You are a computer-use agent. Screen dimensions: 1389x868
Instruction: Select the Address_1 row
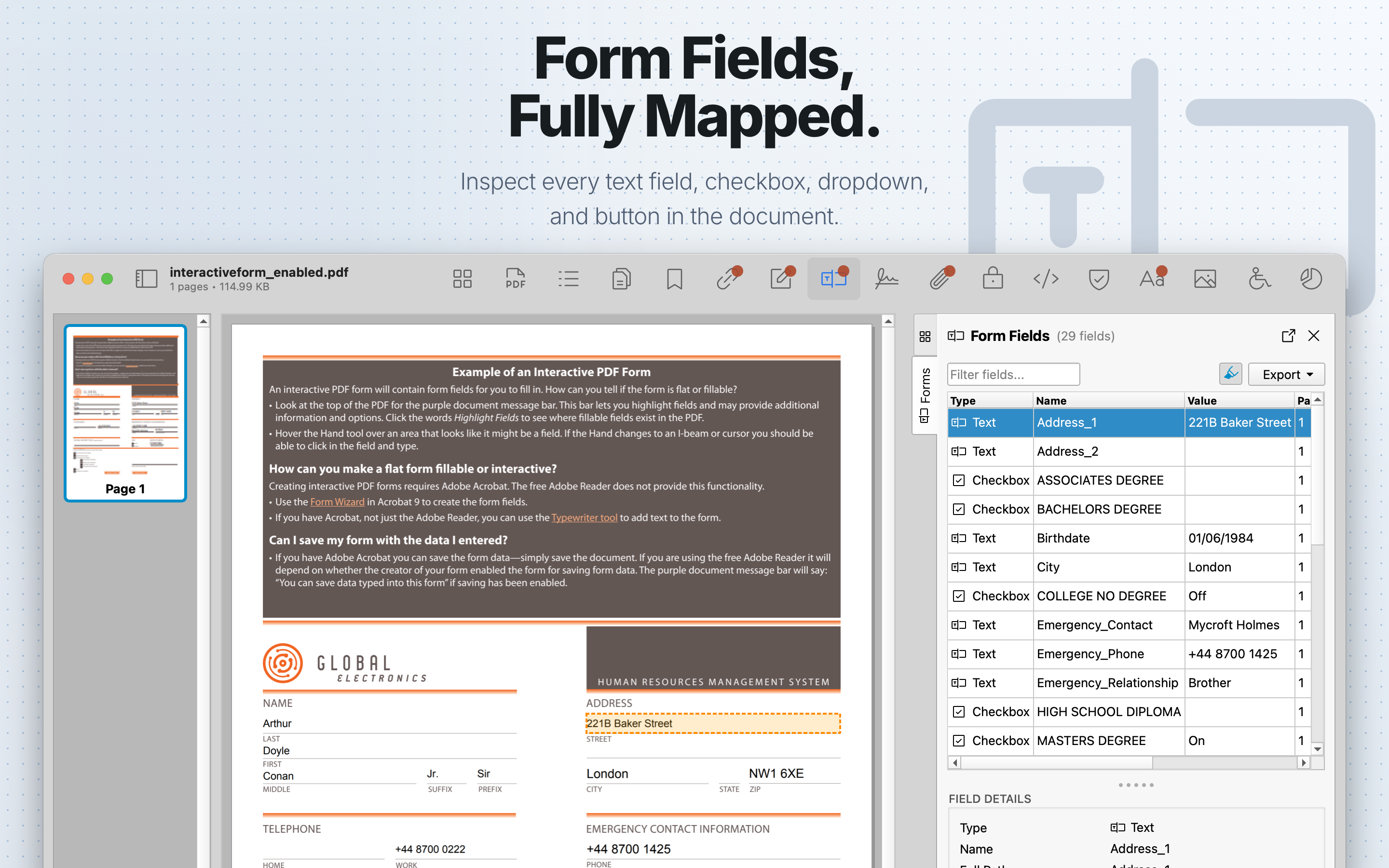(1129, 422)
